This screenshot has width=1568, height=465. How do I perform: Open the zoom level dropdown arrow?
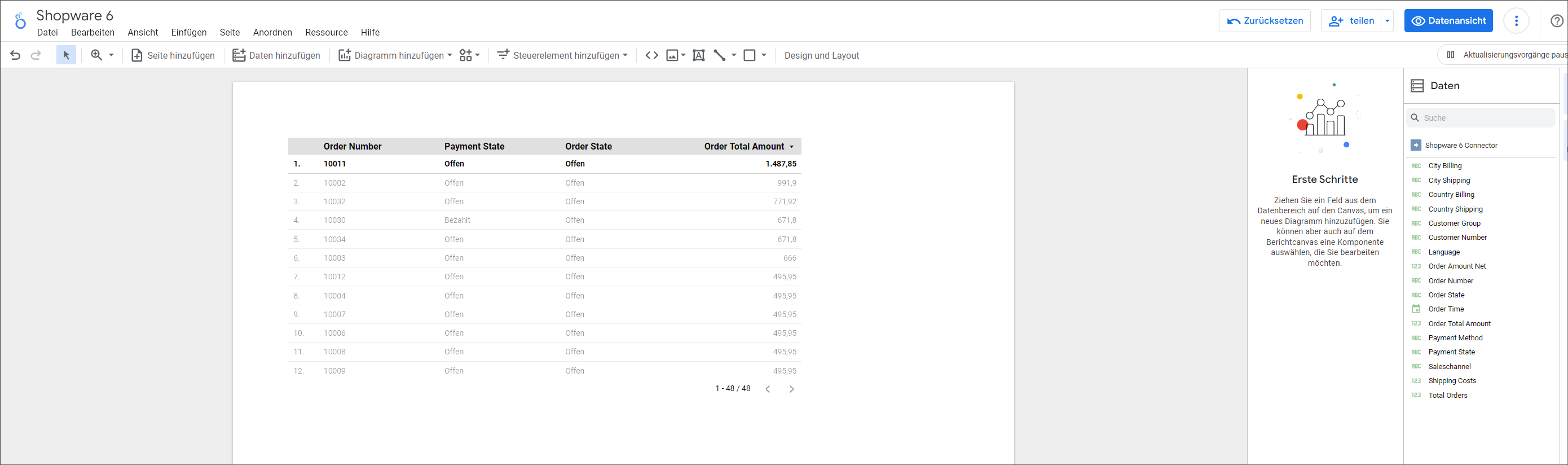click(111, 55)
